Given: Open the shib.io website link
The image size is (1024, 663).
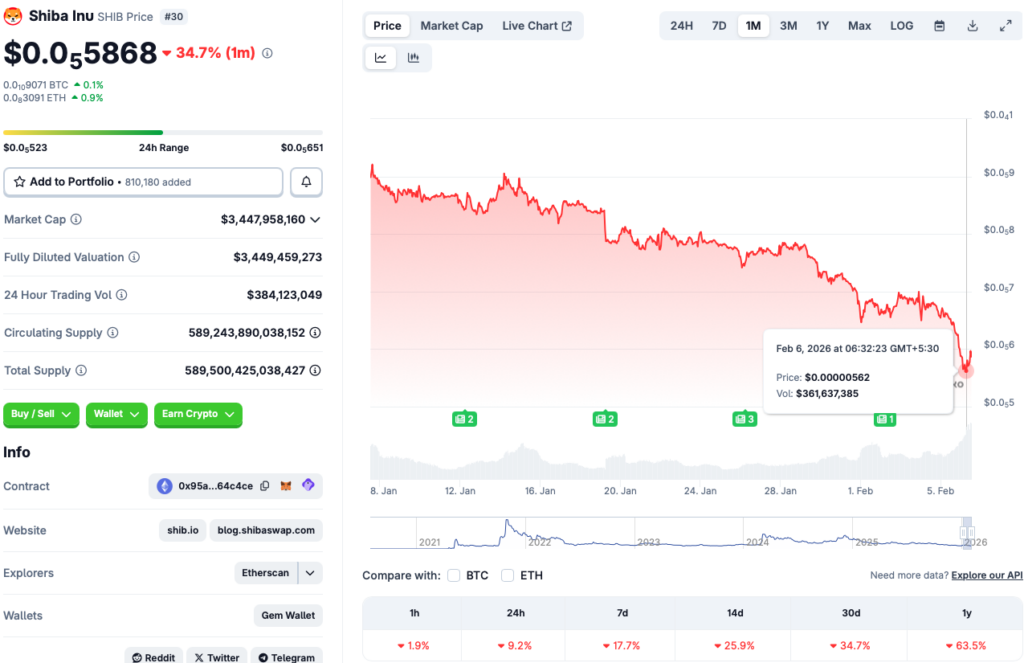Looking at the screenshot, I should [x=182, y=530].
